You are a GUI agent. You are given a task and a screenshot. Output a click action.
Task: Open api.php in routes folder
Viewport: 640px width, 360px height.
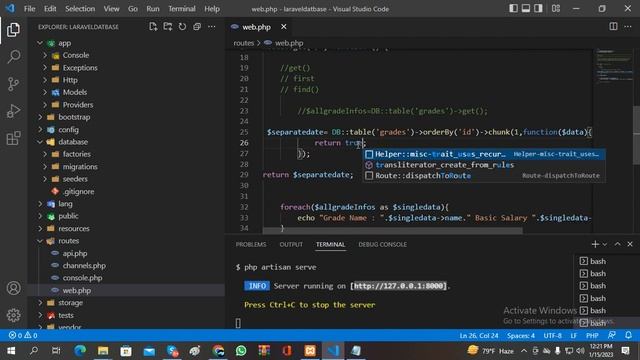[127, 253]
